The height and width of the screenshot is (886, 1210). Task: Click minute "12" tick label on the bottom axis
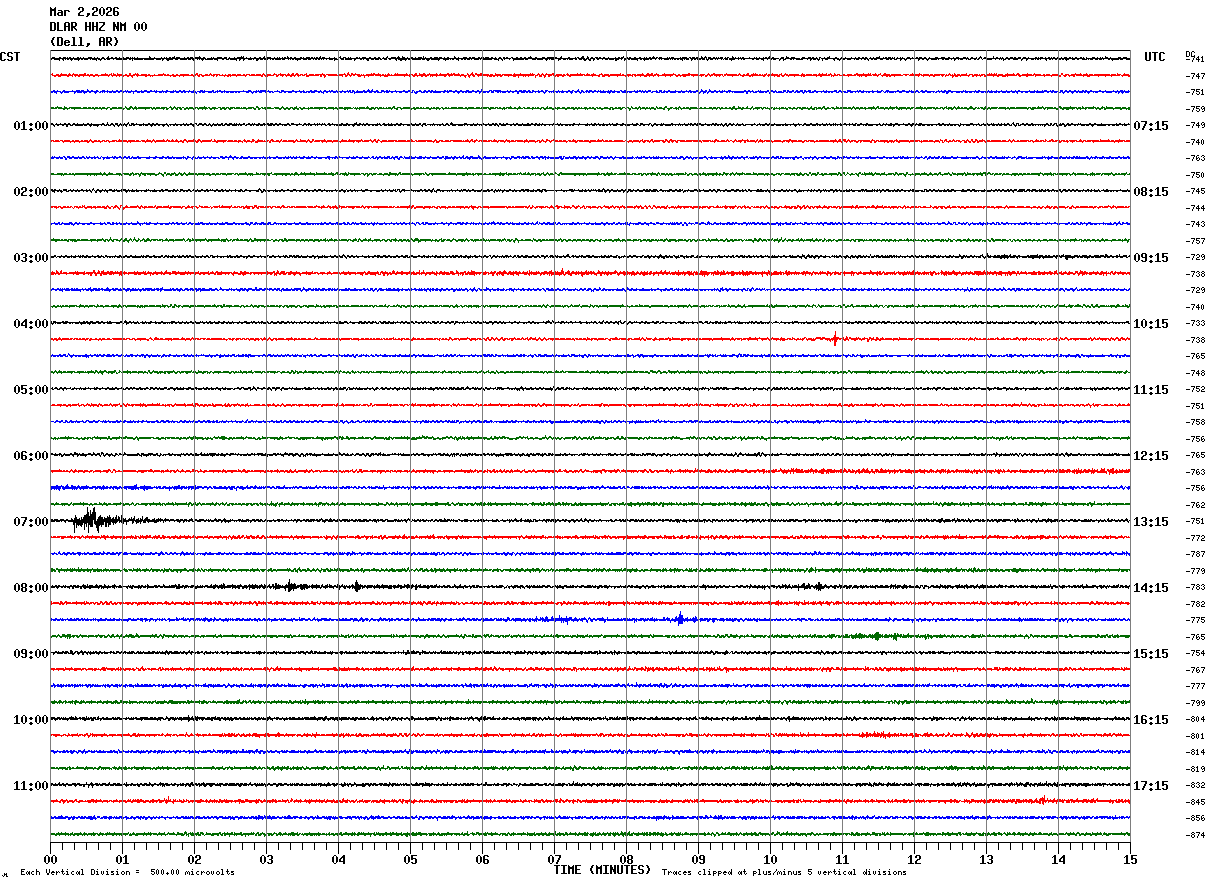pos(914,859)
